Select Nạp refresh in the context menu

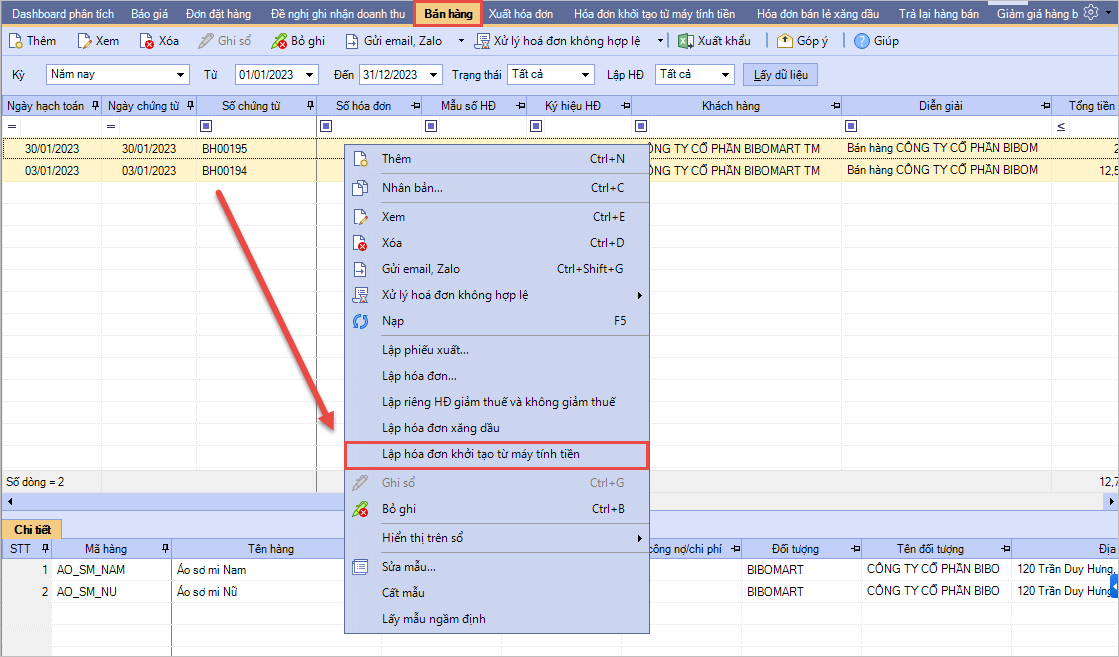[x=393, y=321]
